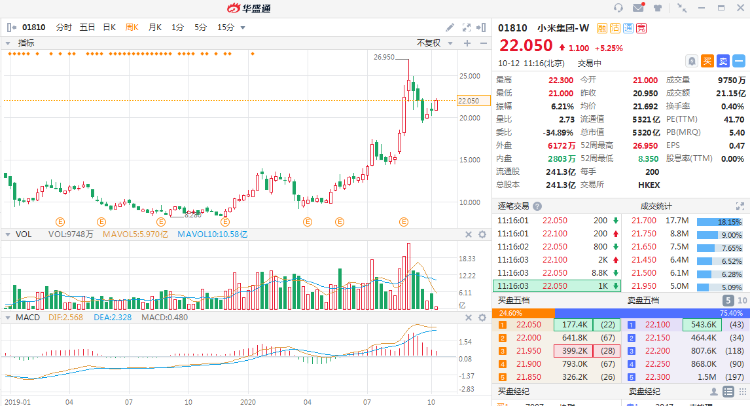Switch to 五日 five-day tab

pyautogui.click(x=87, y=27)
